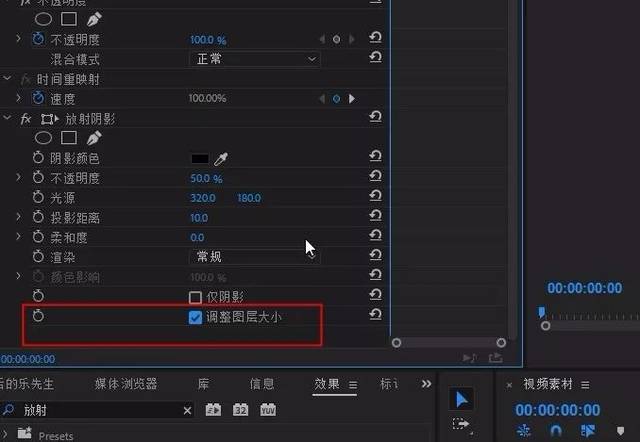
Task: Switch to 信息 tab
Action: pos(262,384)
